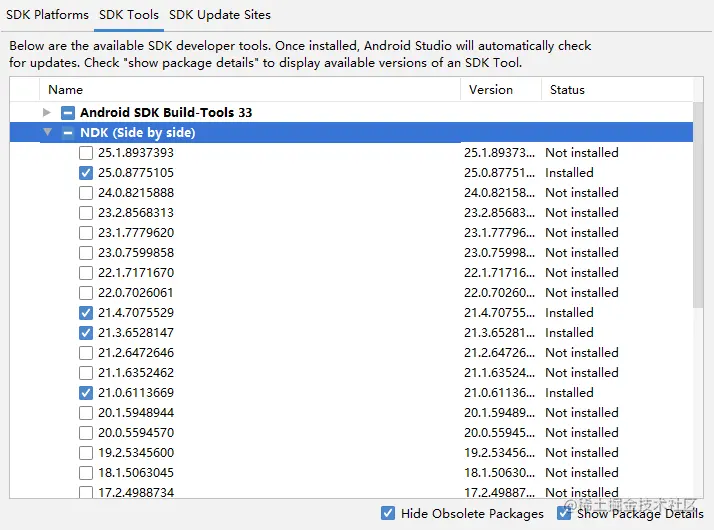Select the Android SDK Build-Tools 33 label
Viewport: 714px width, 530px height.
tap(166, 112)
